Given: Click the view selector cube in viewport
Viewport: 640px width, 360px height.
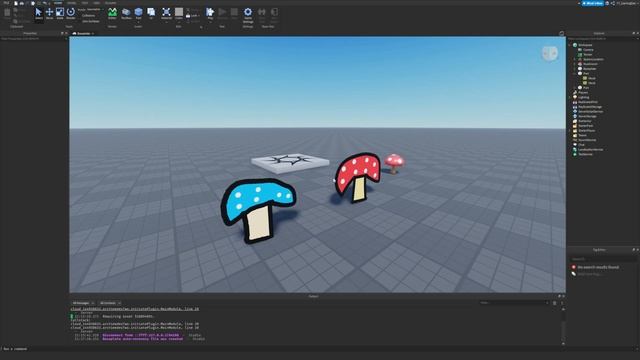Looking at the screenshot, I should 549,53.
